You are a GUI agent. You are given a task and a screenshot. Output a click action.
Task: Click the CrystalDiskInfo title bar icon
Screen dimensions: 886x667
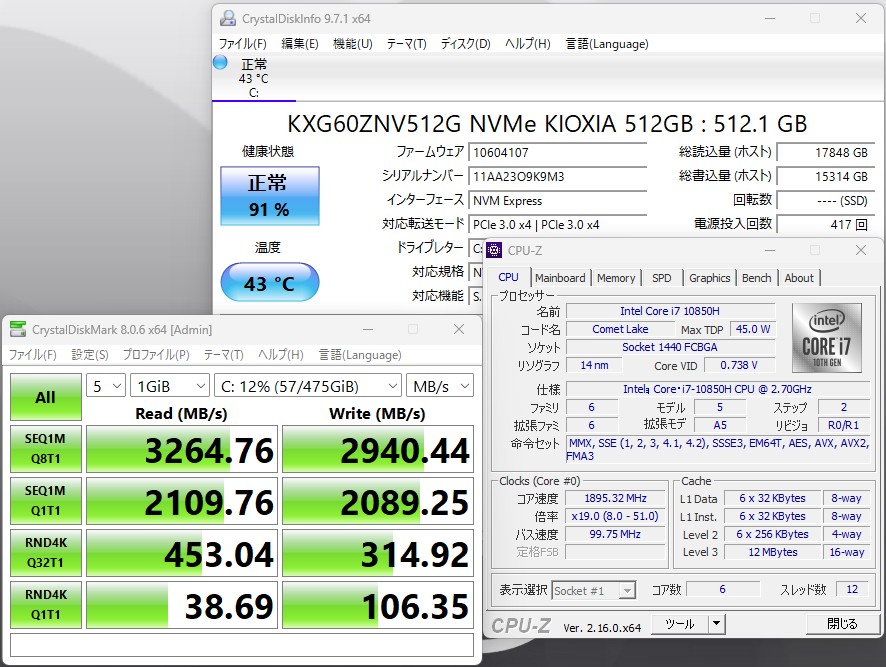click(229, 18)
